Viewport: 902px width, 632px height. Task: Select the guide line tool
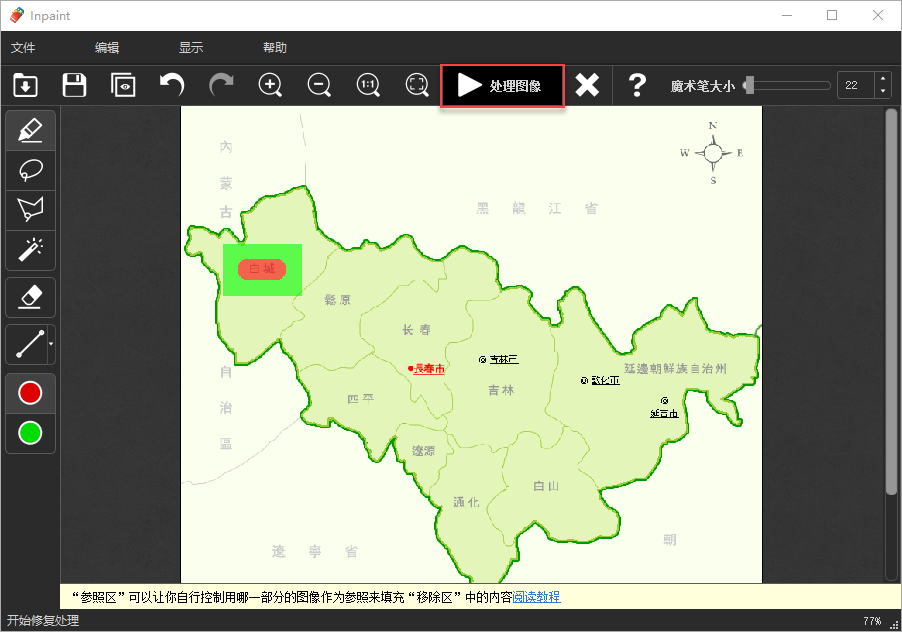(x=28, y=344)
